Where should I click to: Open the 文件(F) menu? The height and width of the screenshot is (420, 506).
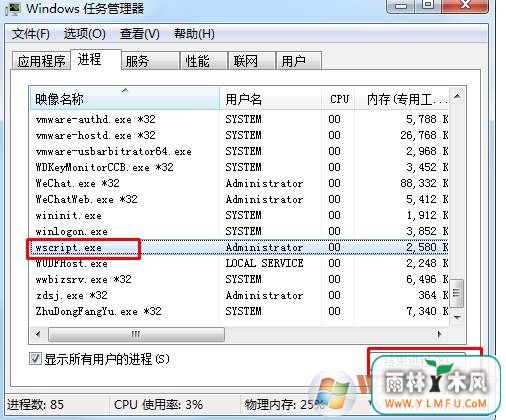31,34
